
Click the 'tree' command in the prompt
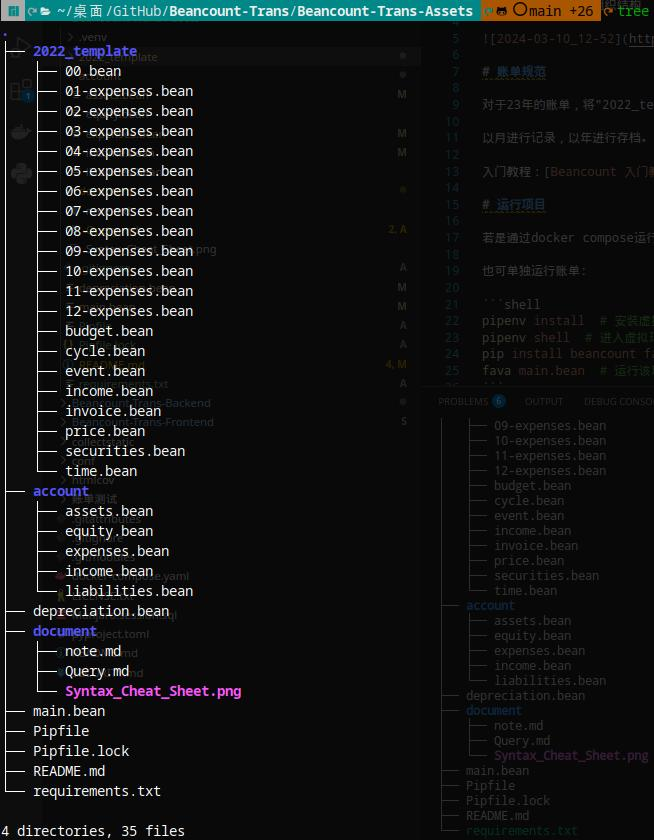(x=633, y=11)
